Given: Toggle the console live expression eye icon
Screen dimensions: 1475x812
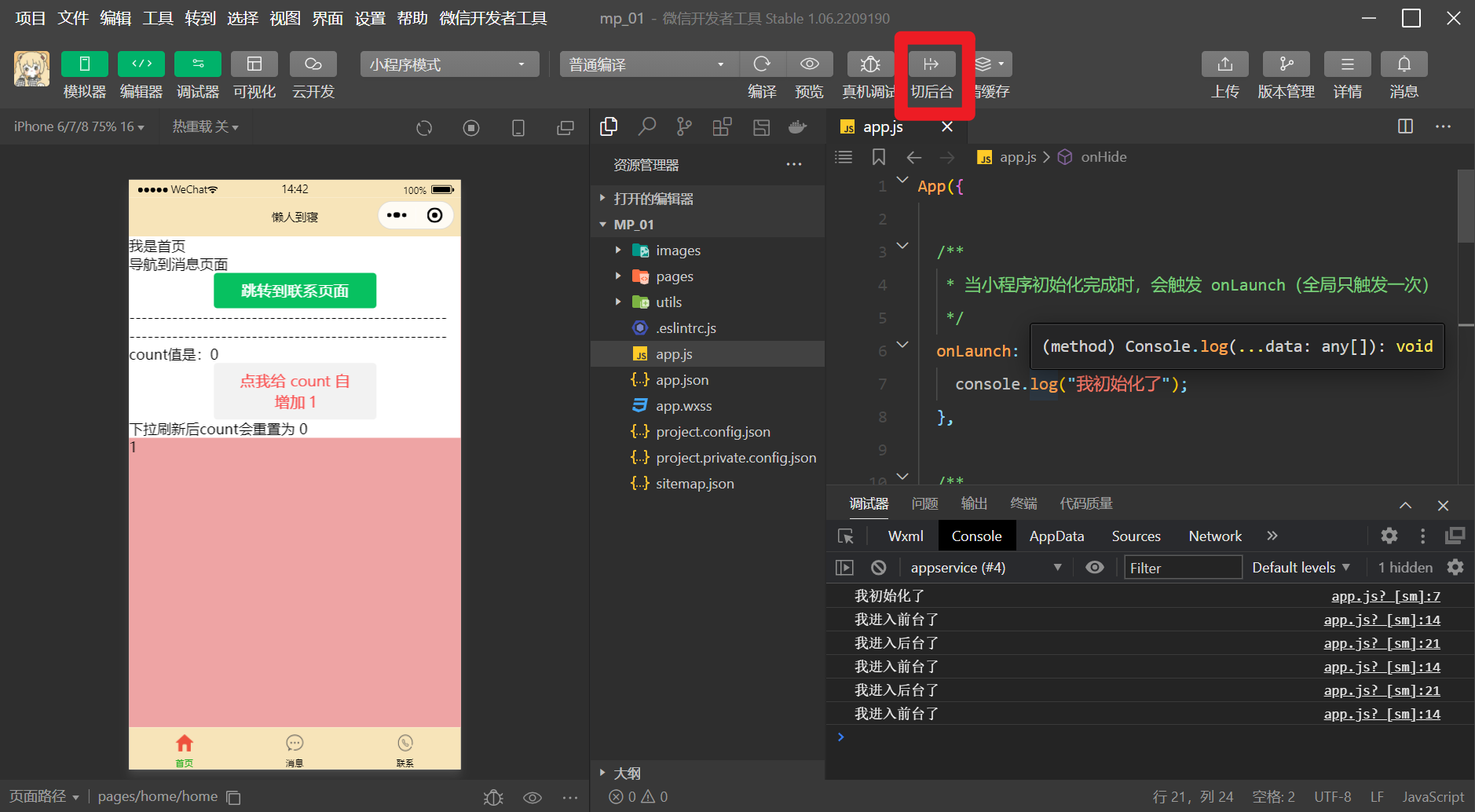Looking at the screenshot, I should pyautogui.click(x=1095, y=567).
